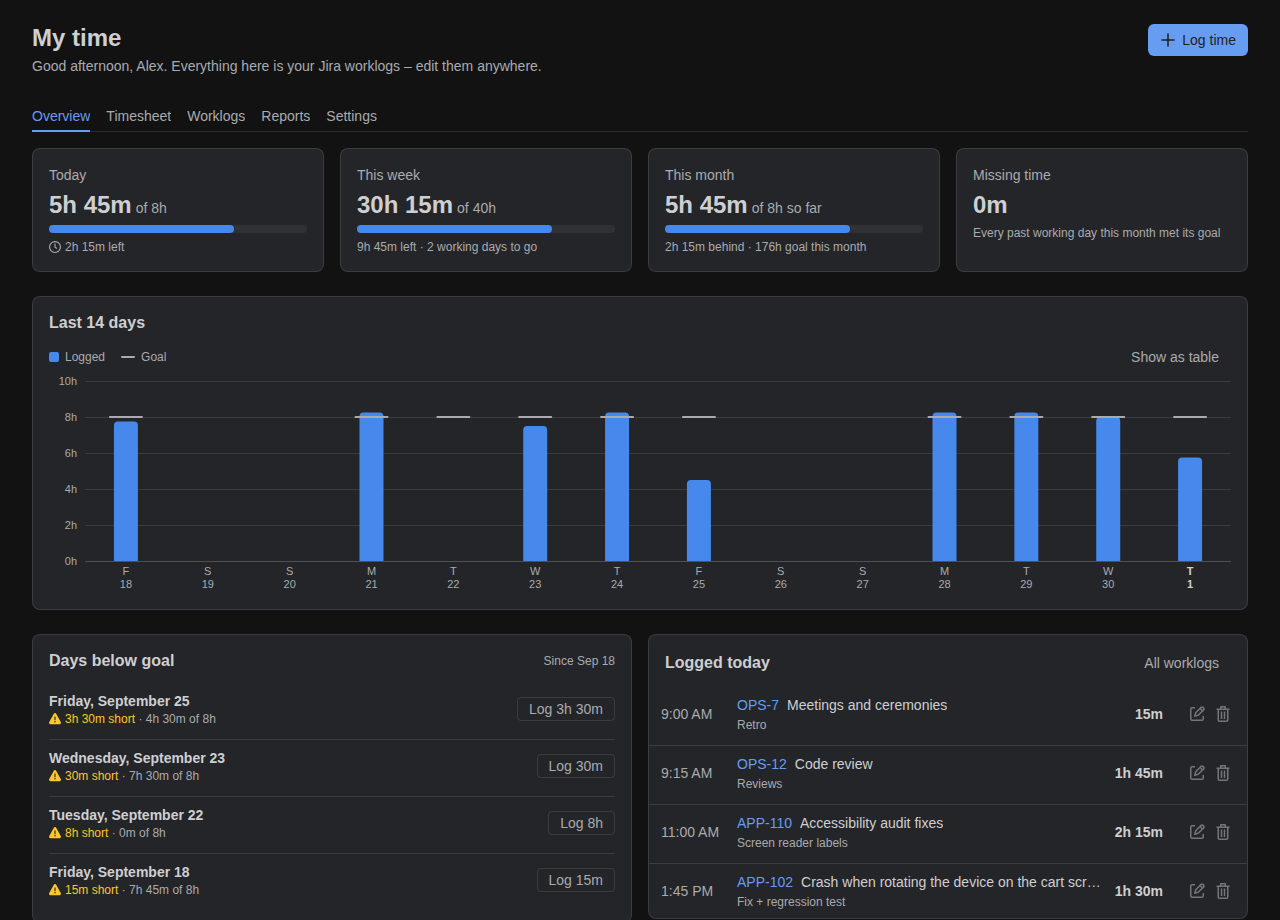Open issue link OPS-7

(758, 705)
